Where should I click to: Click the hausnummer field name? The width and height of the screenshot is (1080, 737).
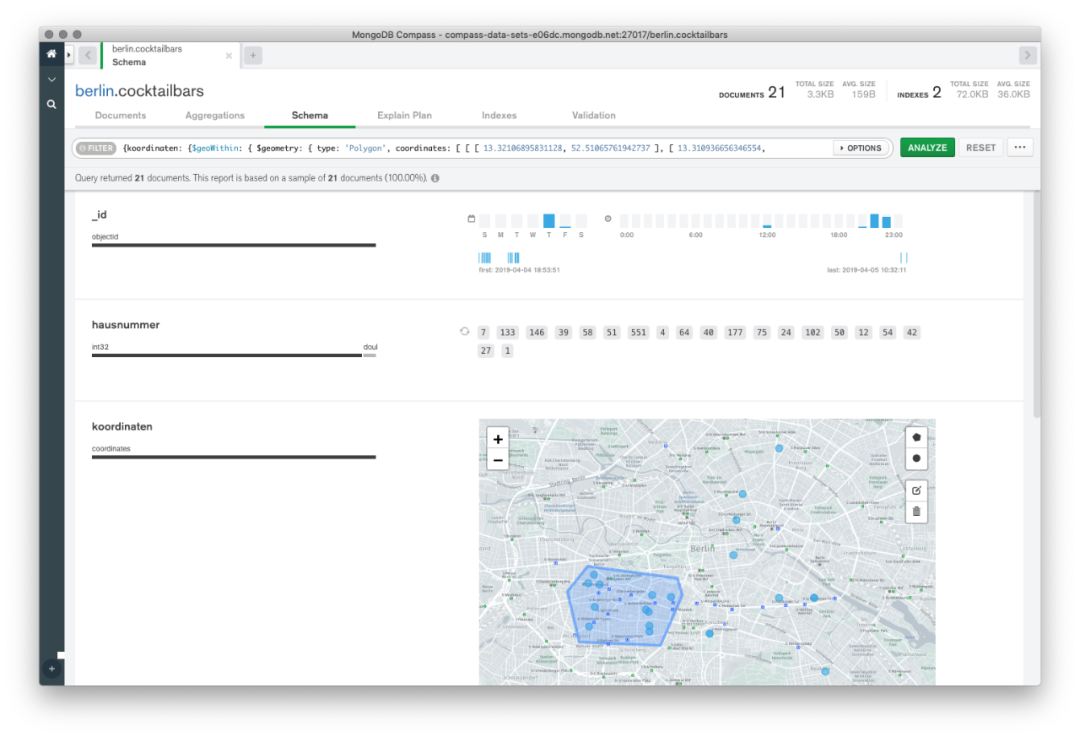(x=125, y=324)
